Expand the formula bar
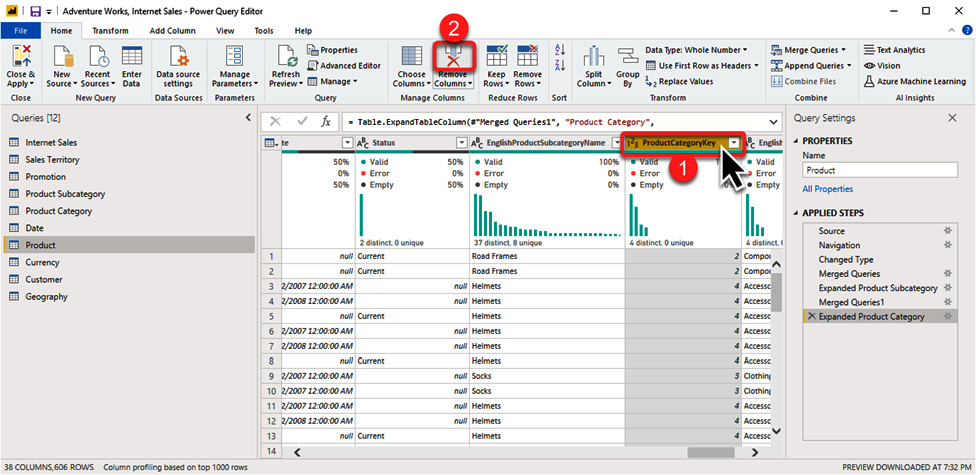The width and height of the screenshot is (976, 475). [774, 122]
